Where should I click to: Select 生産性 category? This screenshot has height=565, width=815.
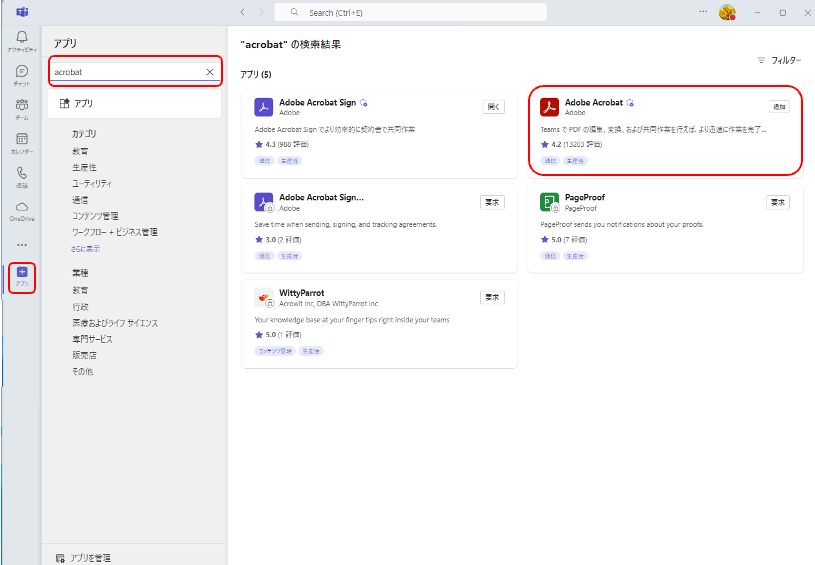pyautogui.click(x=84, y=167)
